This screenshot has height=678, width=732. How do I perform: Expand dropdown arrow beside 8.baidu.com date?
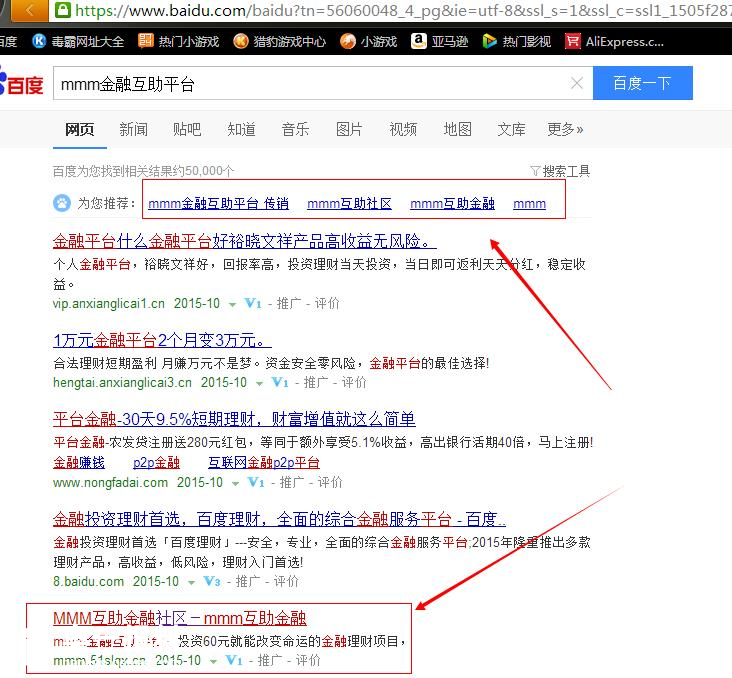click(x=191, y=582)
